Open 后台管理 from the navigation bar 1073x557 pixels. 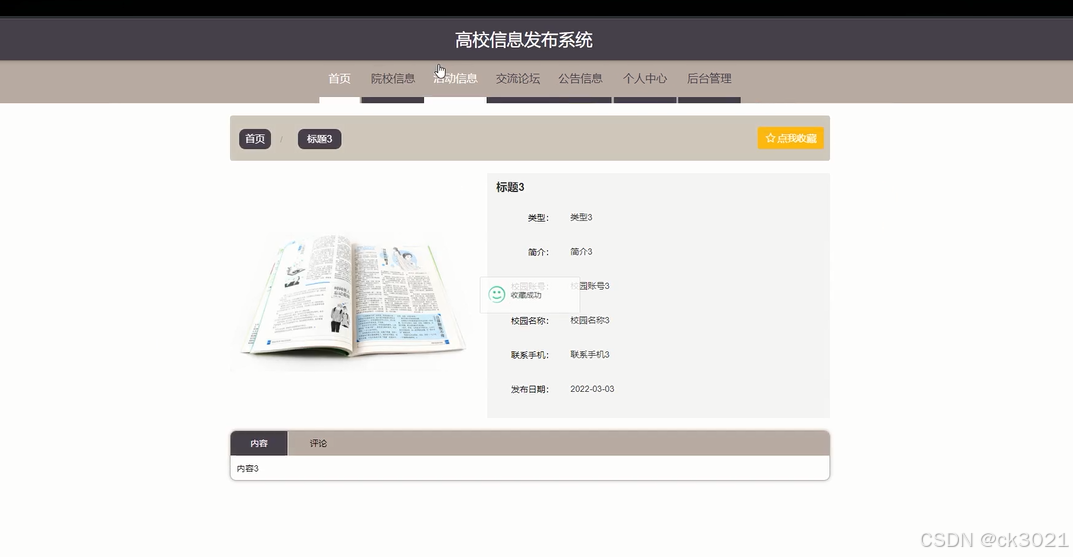pyautogui.click(x=709, y=79)
